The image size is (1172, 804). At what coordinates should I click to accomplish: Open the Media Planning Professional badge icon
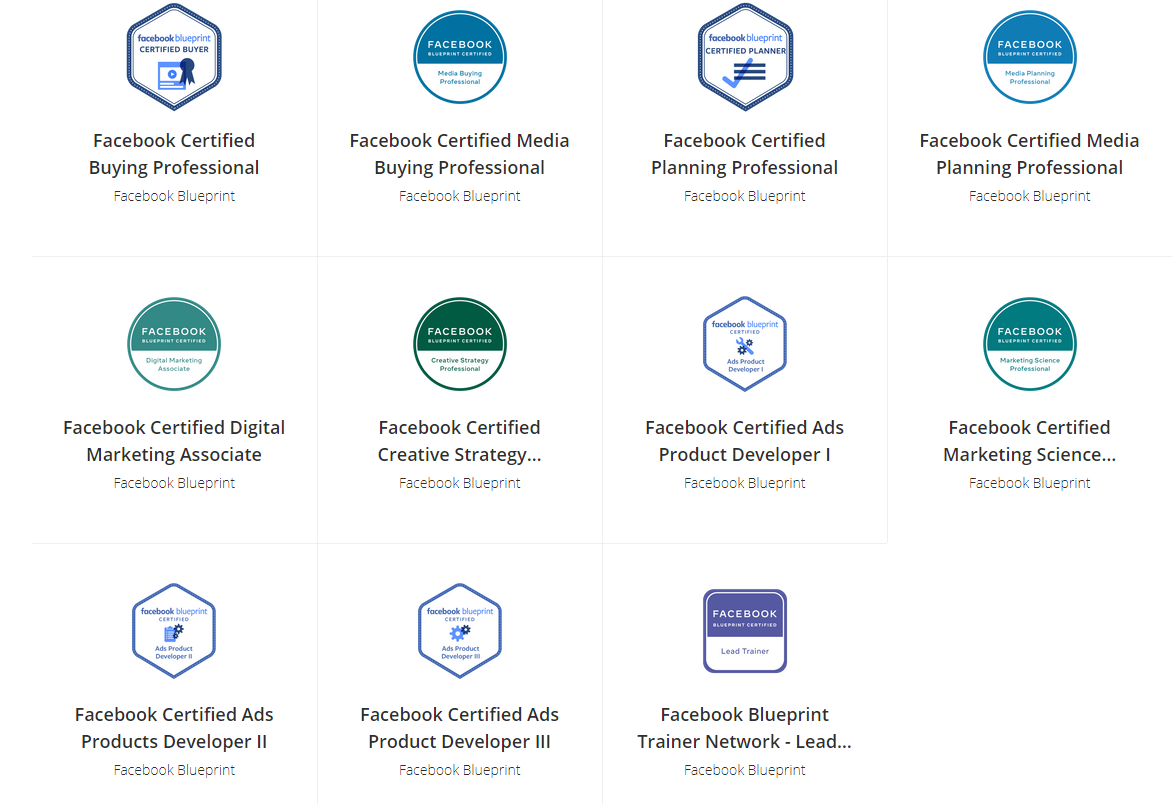pos(1030,57)
